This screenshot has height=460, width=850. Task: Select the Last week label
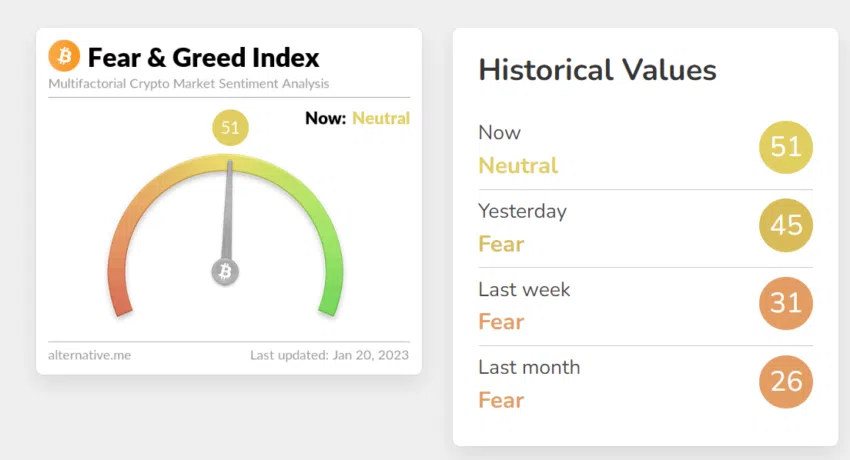524,289
